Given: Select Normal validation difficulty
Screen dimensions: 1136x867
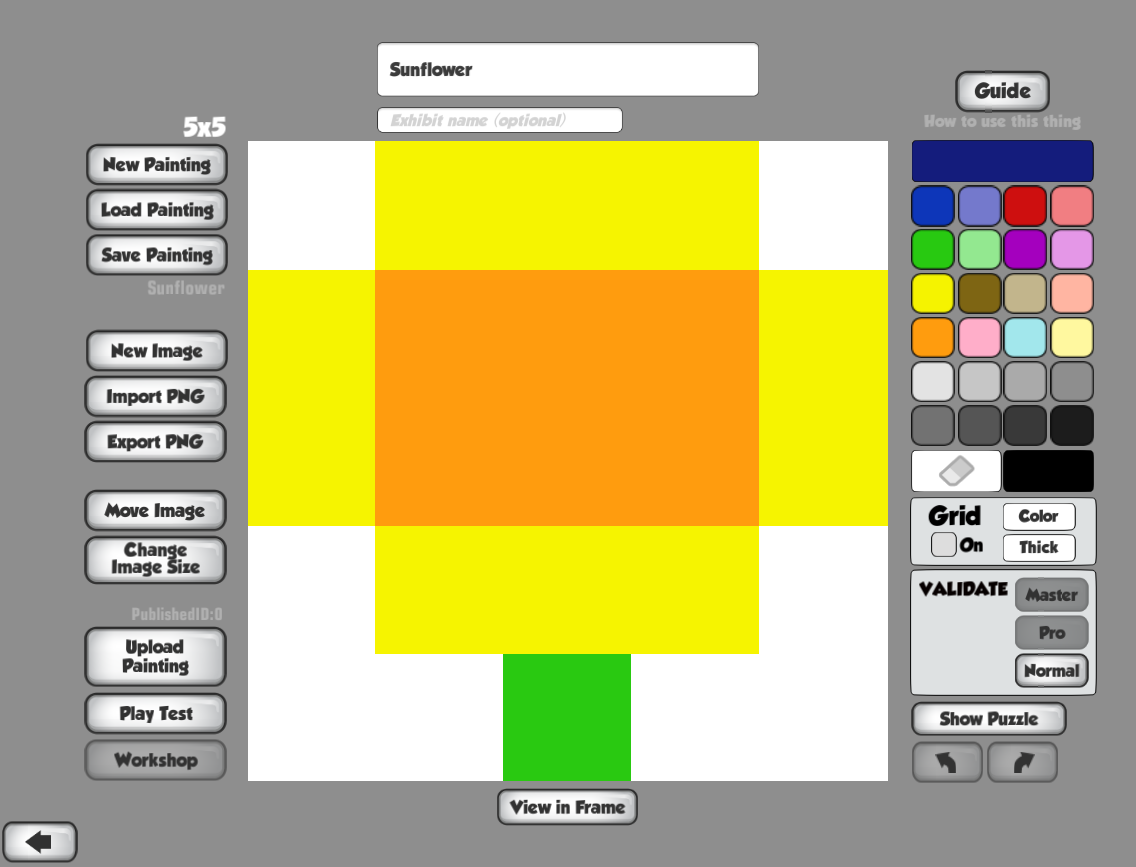Looking at the screenshot, I should [1051, 671].
